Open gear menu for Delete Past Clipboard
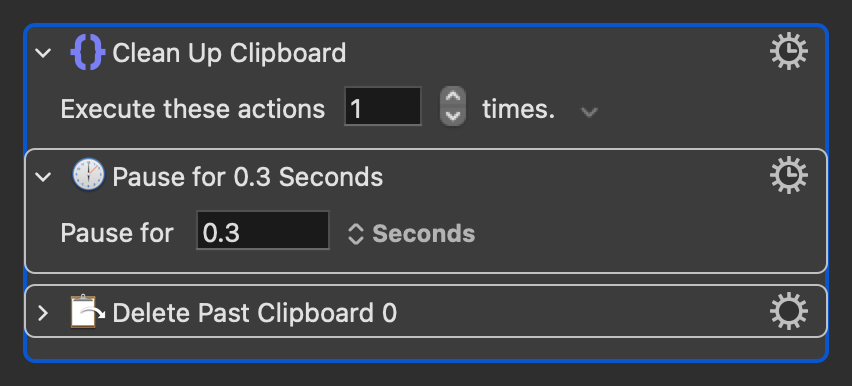 pyautogui.click(x=788, y=312)
